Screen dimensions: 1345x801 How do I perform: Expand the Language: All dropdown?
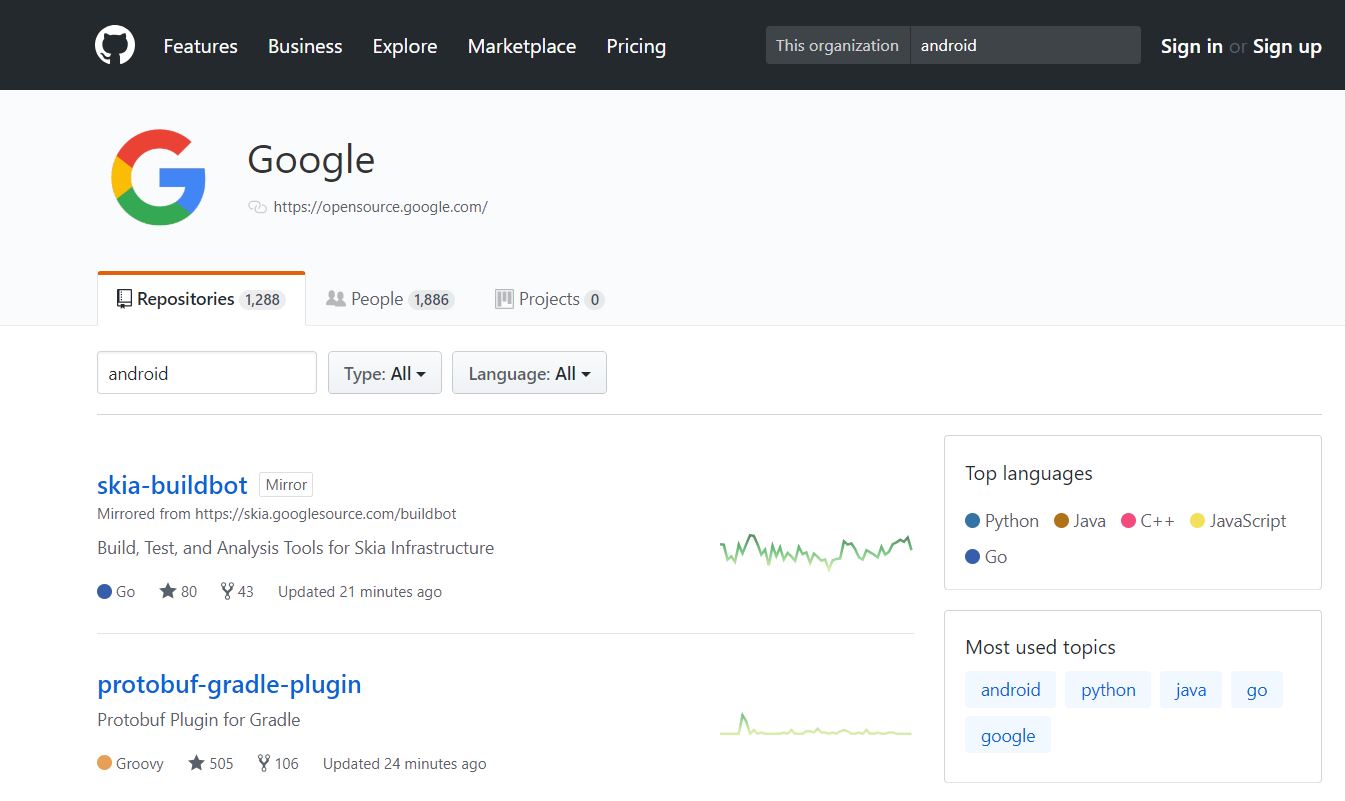tap(529, 373)
